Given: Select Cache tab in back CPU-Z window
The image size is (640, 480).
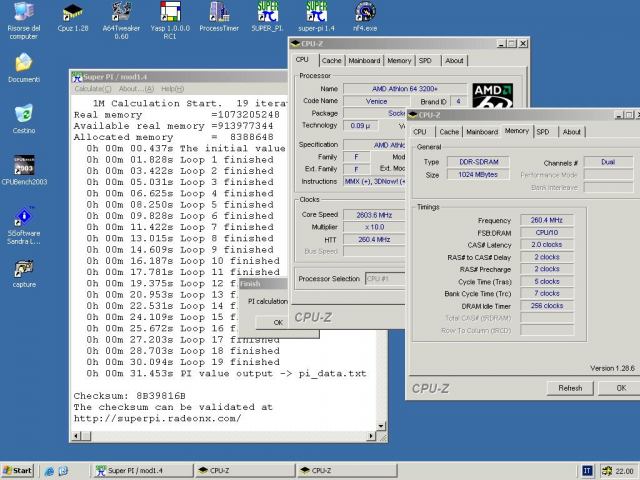Looking at the screenshot, I should [331, 60].
